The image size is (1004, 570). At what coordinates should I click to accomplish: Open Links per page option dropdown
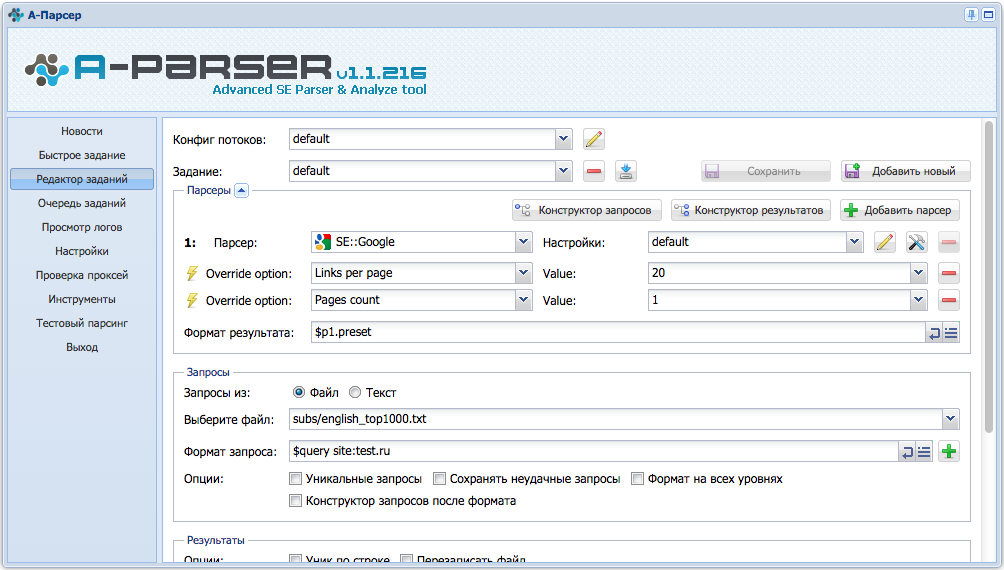tap(524, 273)
